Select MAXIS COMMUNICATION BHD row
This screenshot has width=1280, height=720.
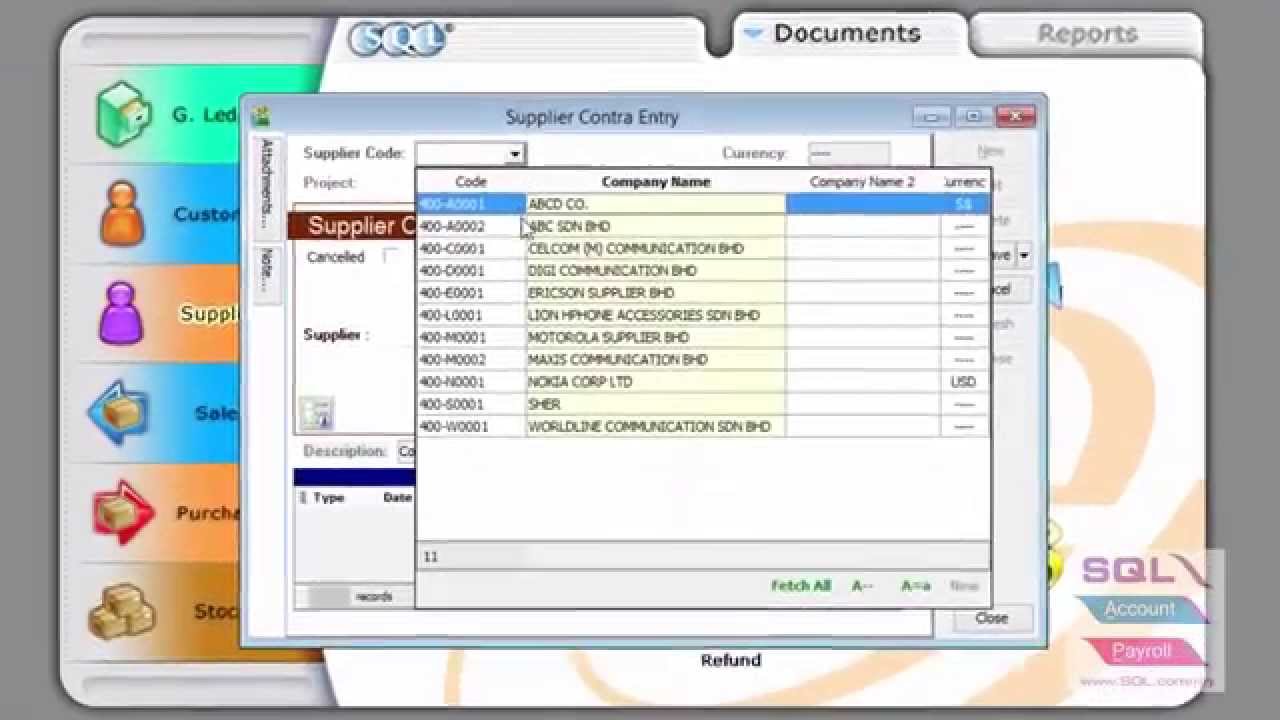point(703,359)
